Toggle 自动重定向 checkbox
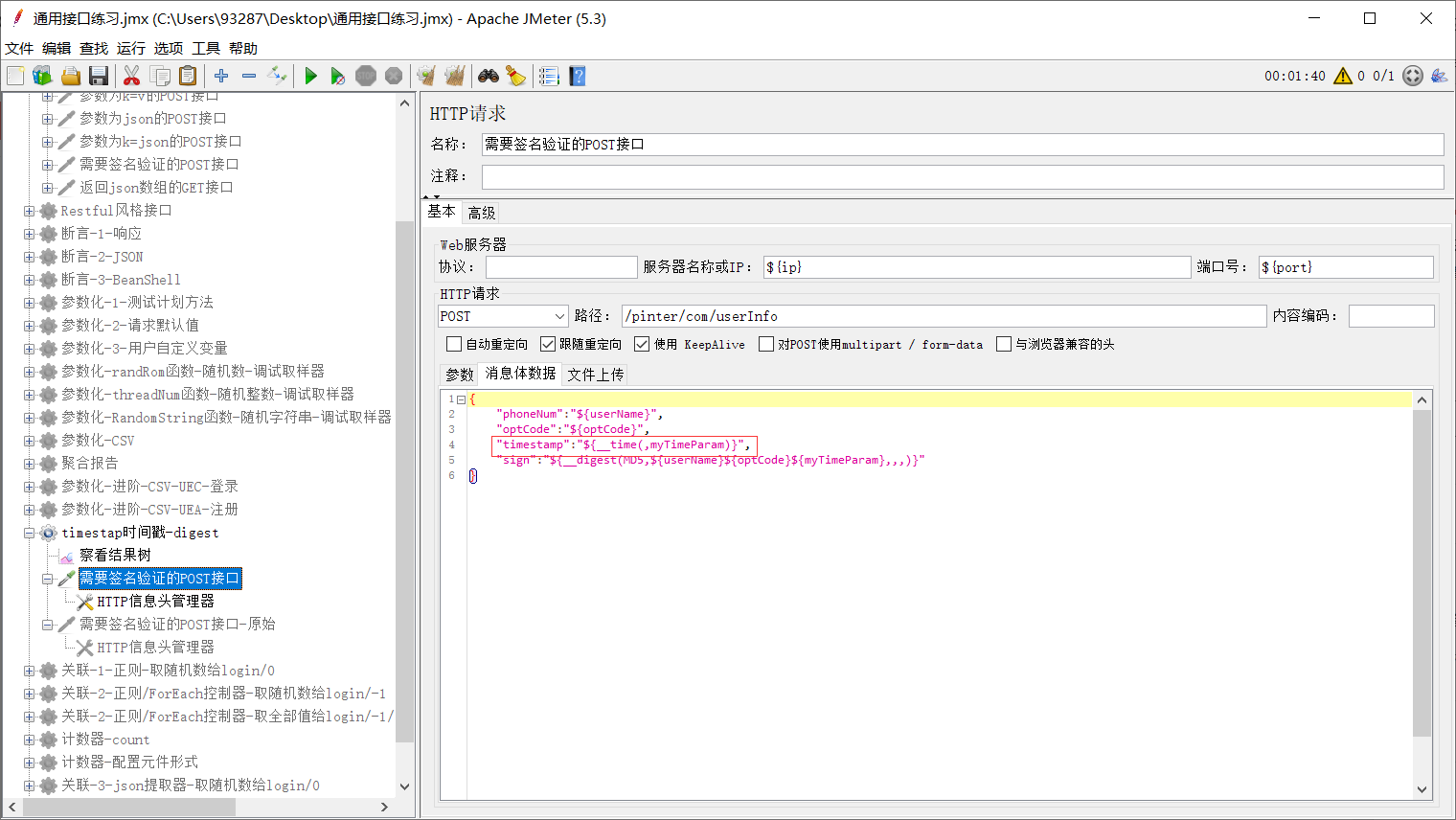This screenshot has width=1456, height=820. pyautogui.click(x=454, y=344)
